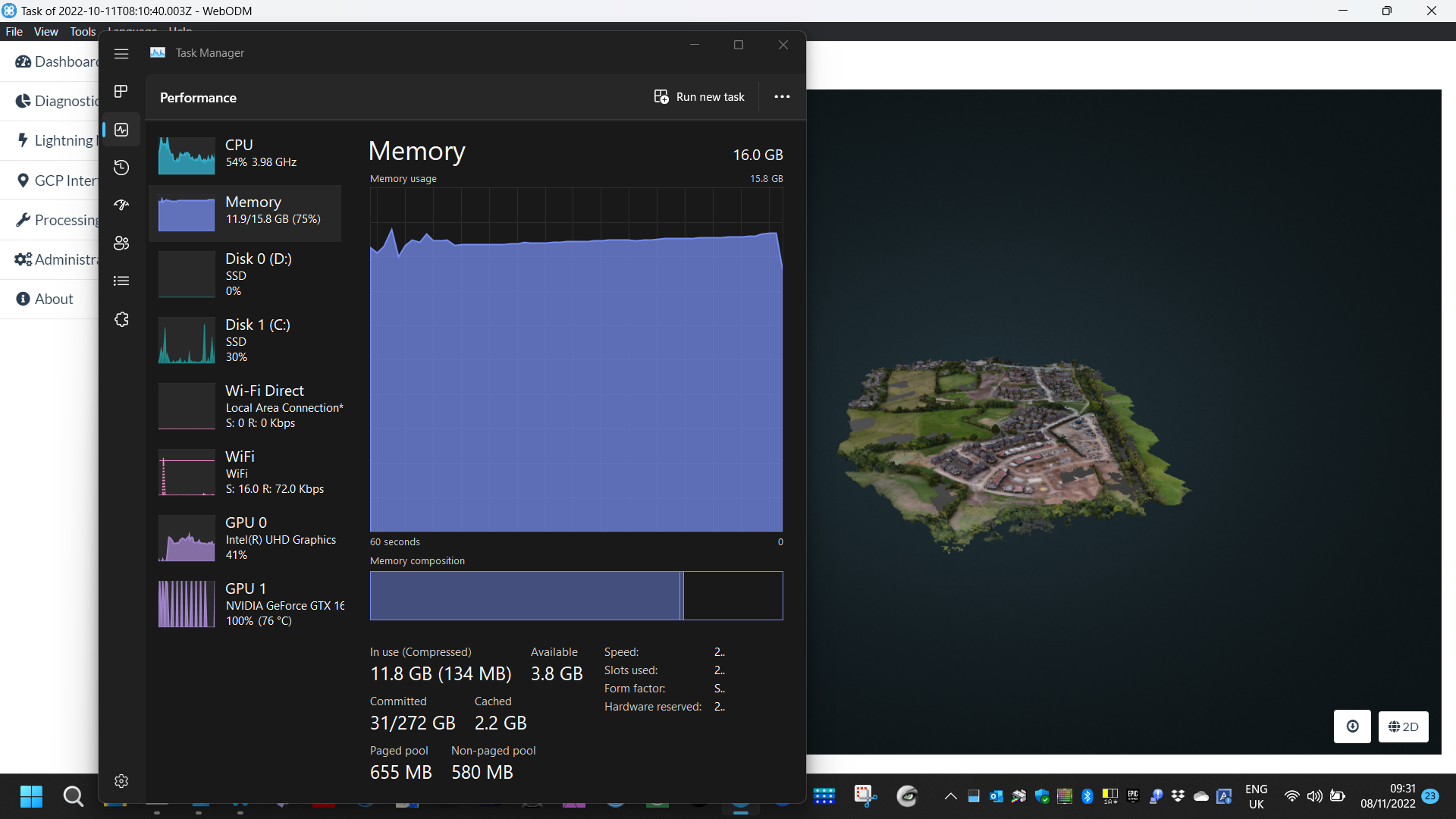1456x819 pixels.
Task: Click the Memory composition bar
Action: tap(576, 595)
